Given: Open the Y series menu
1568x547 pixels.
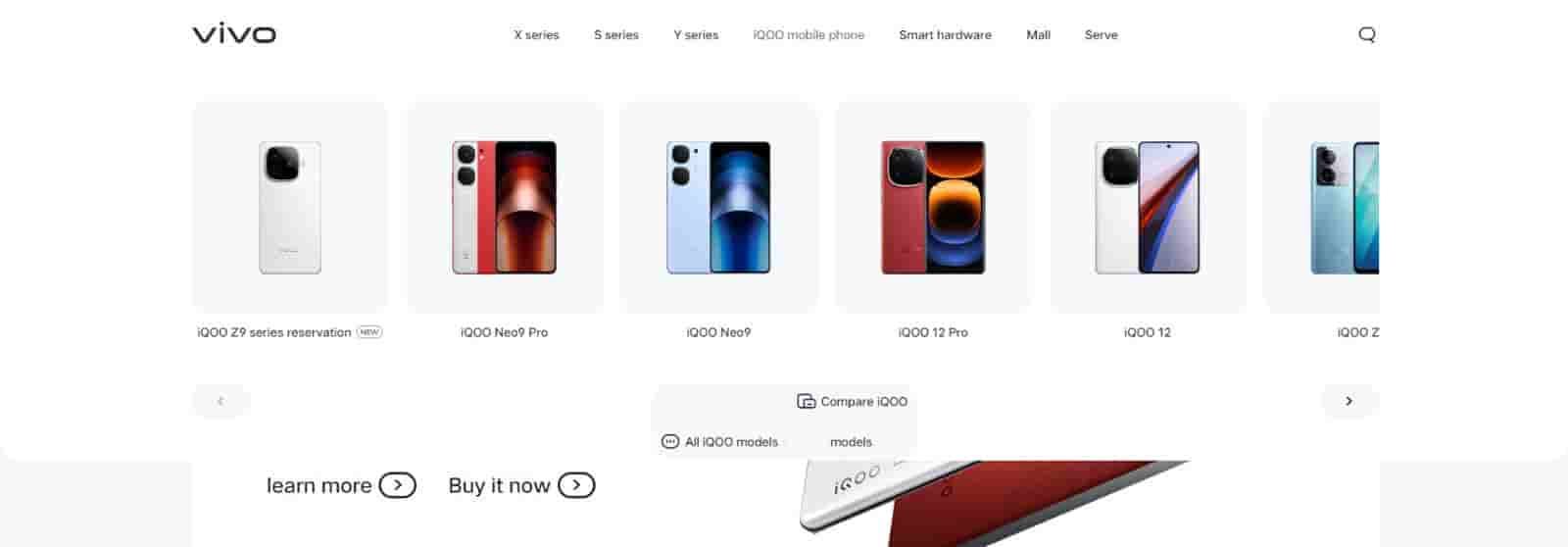Looking at the screenshot, I should click(696, 34).
